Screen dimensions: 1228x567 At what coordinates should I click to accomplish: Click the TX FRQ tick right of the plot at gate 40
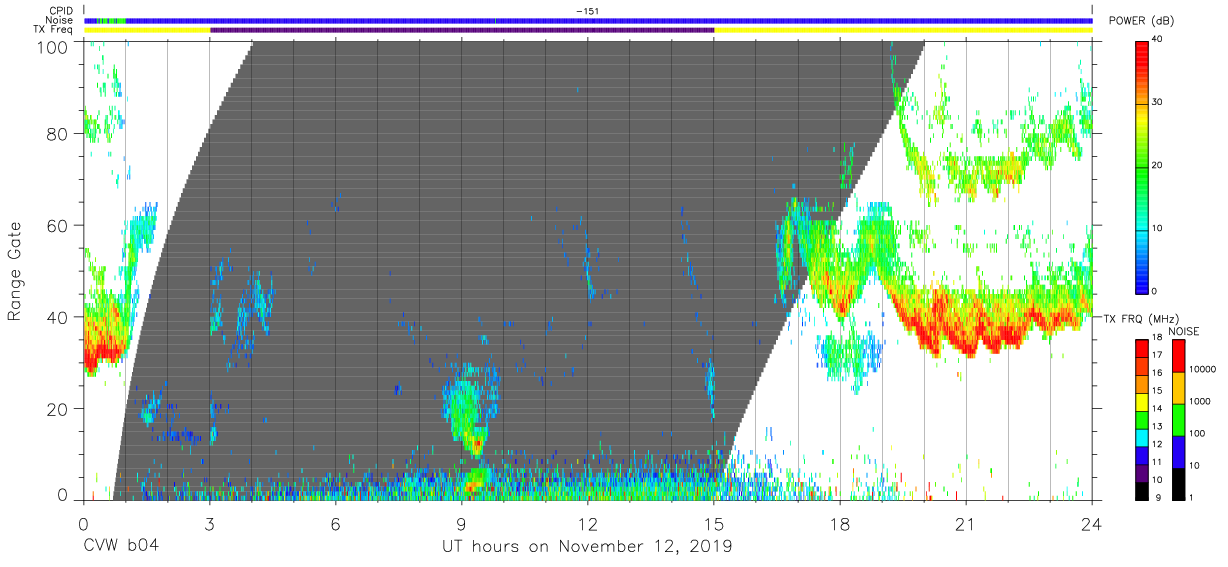pos(1096,318)
